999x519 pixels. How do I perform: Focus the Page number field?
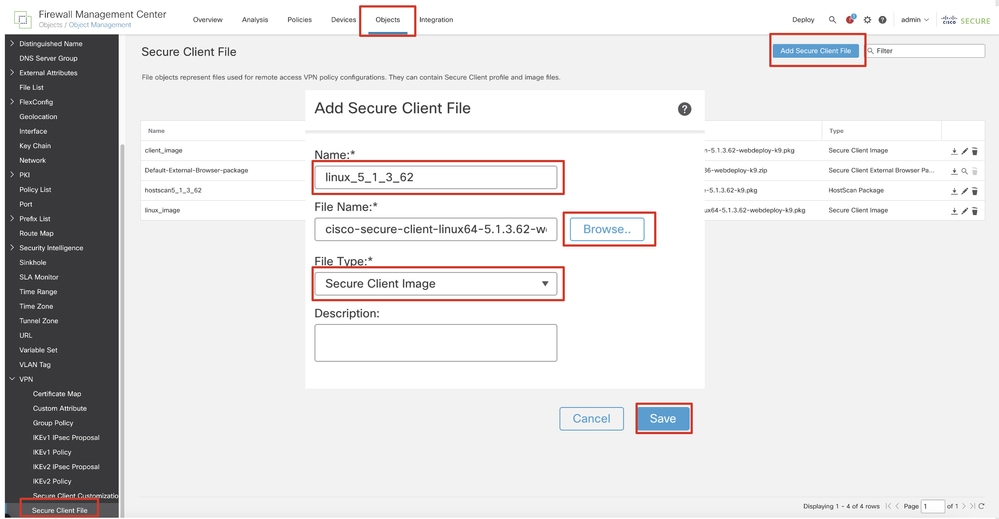tap(933, 506)
